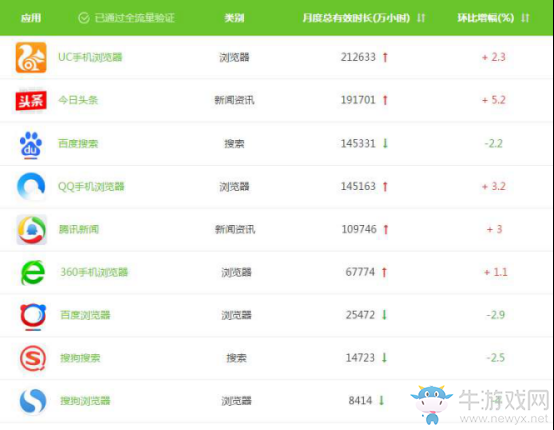Click the 搜狗搜索 red S icon
Viewport: 554px width, 430px height.
point(33,359)
